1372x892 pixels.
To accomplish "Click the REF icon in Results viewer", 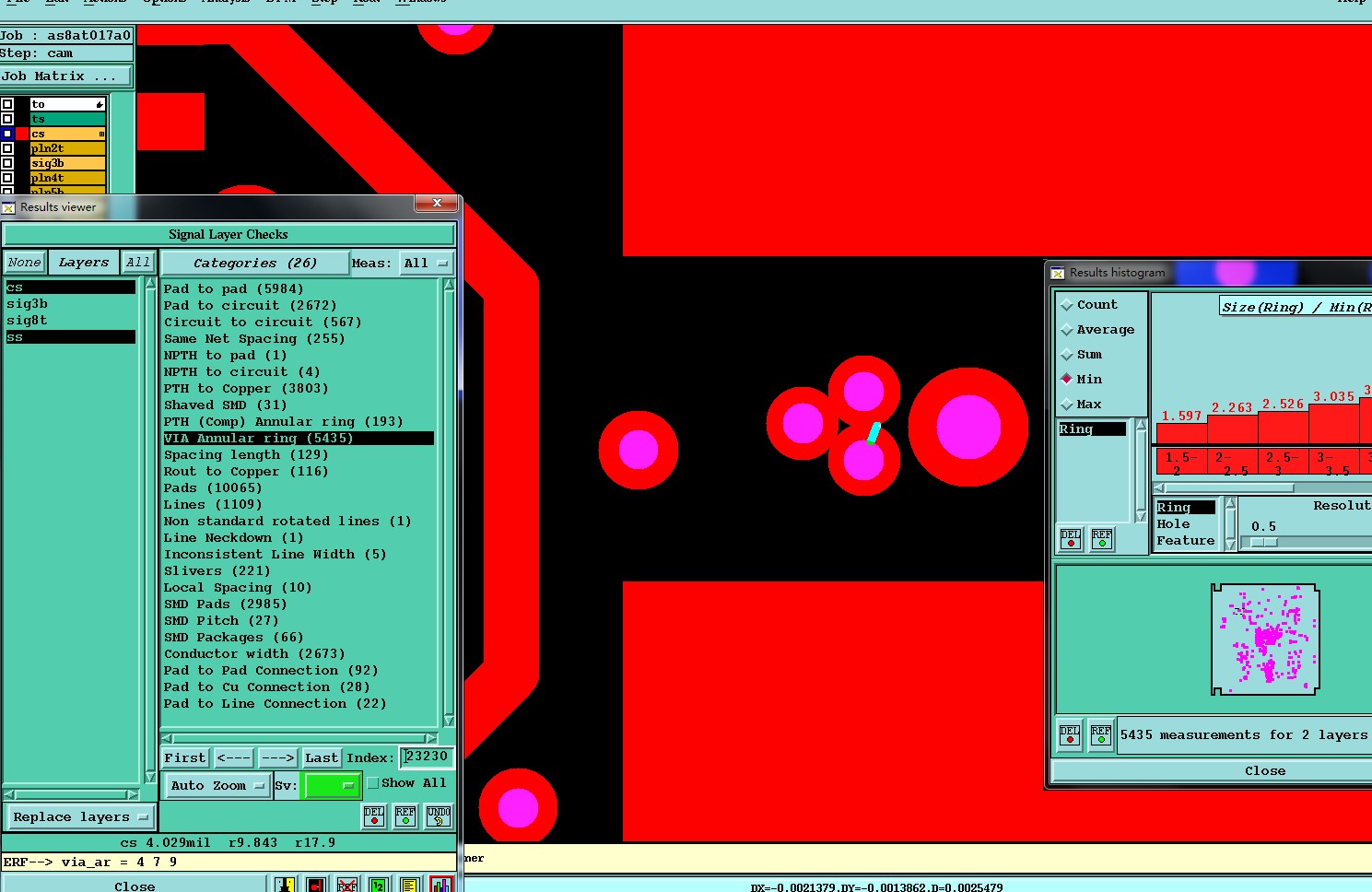I will pyautogui.click(x=405, y=816).
